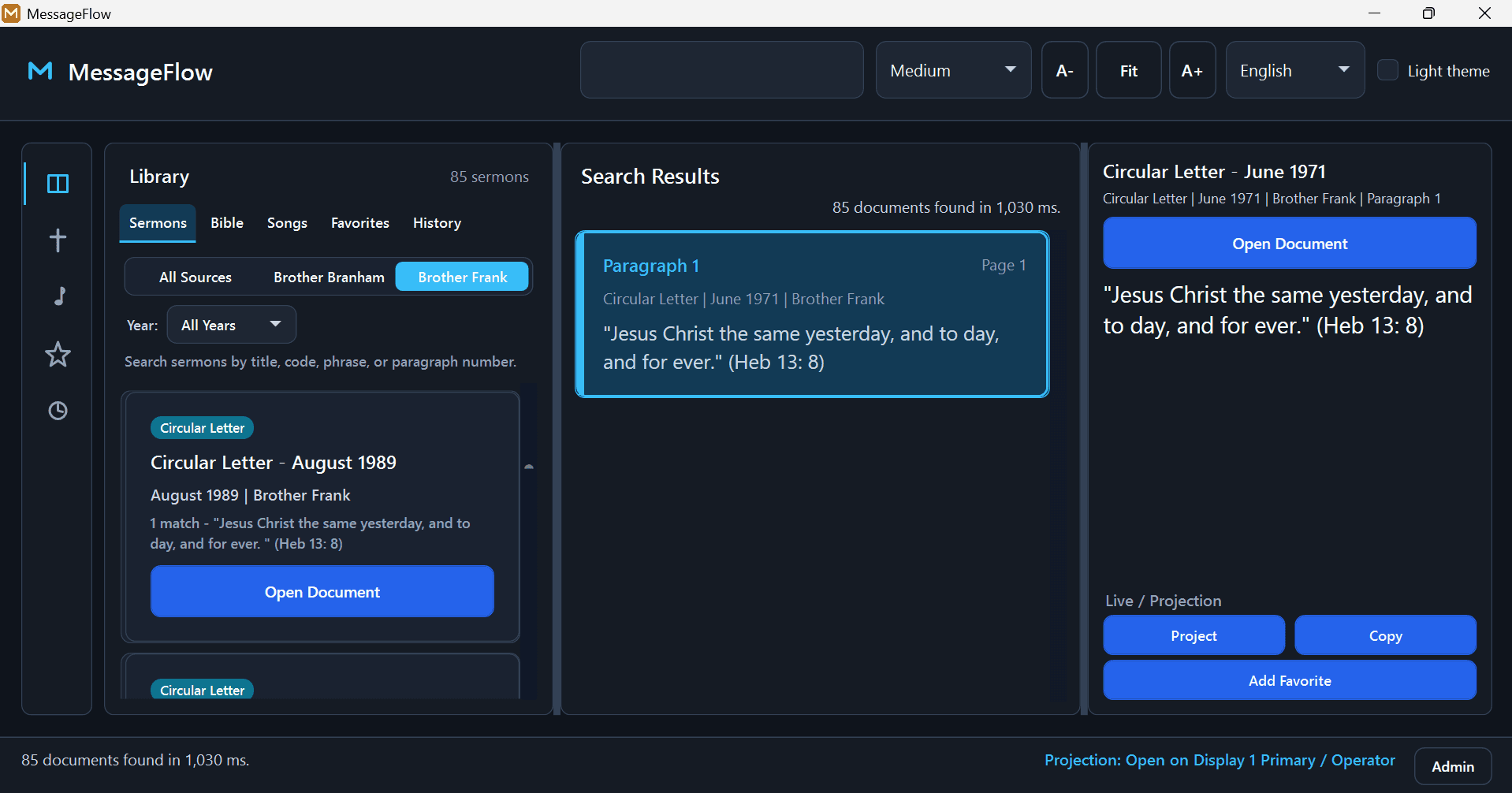
Task: Switch to the History tab
Action: click(437, 223)
